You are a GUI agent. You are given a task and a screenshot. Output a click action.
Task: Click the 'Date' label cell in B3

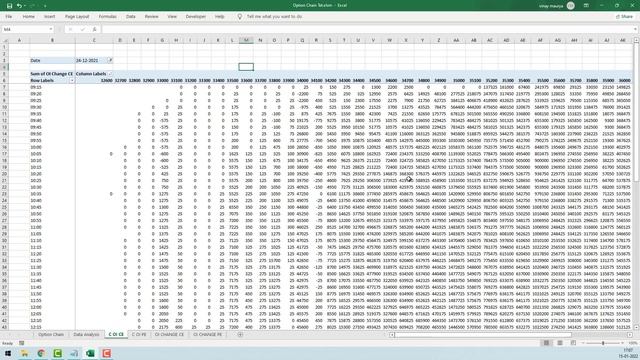pos(52,60)
